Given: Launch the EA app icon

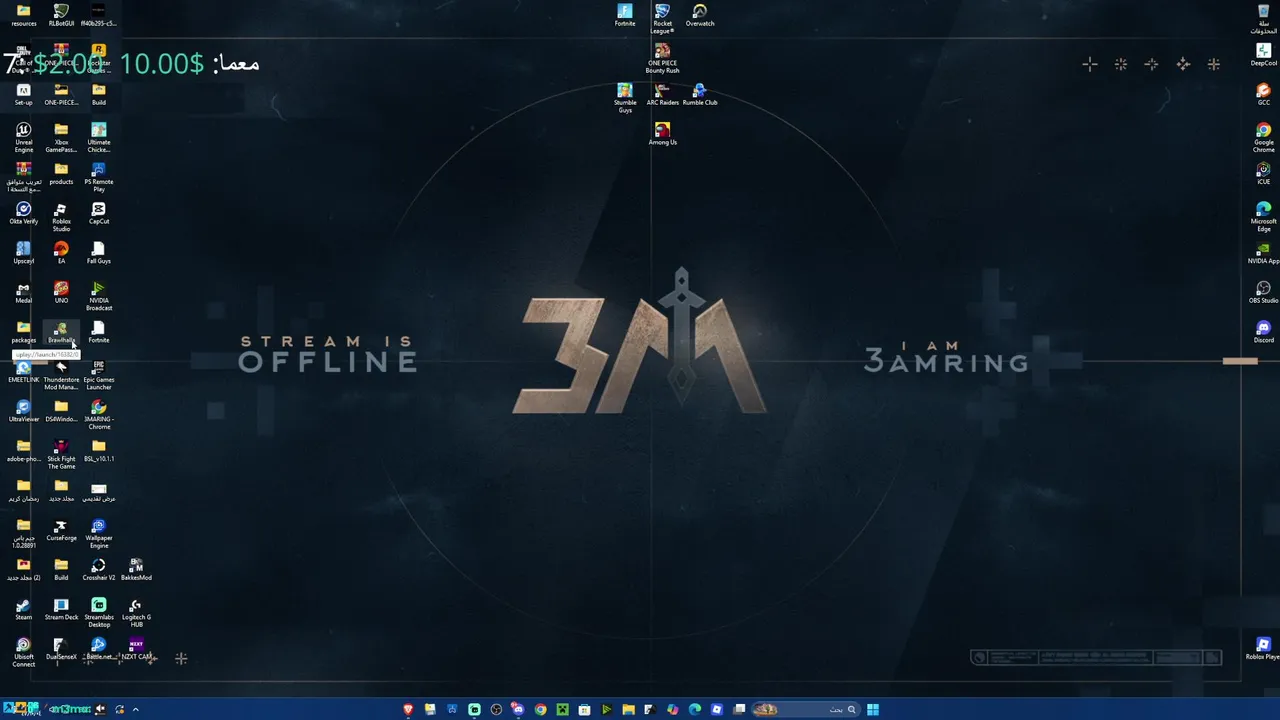Looking at the screenshot, I should tap(61, 252).
